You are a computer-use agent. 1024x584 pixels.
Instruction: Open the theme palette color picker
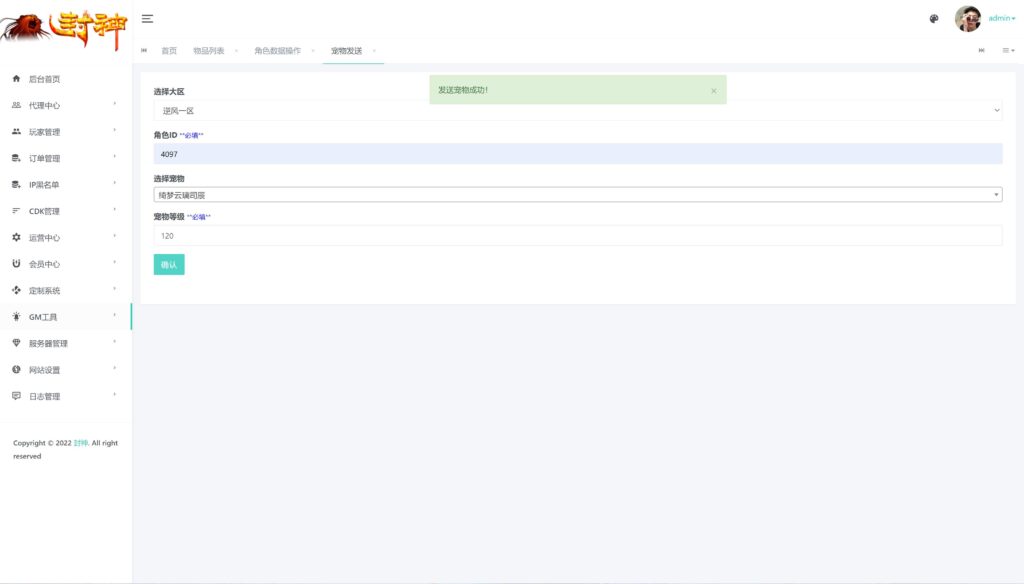click(x=934, y=19)
